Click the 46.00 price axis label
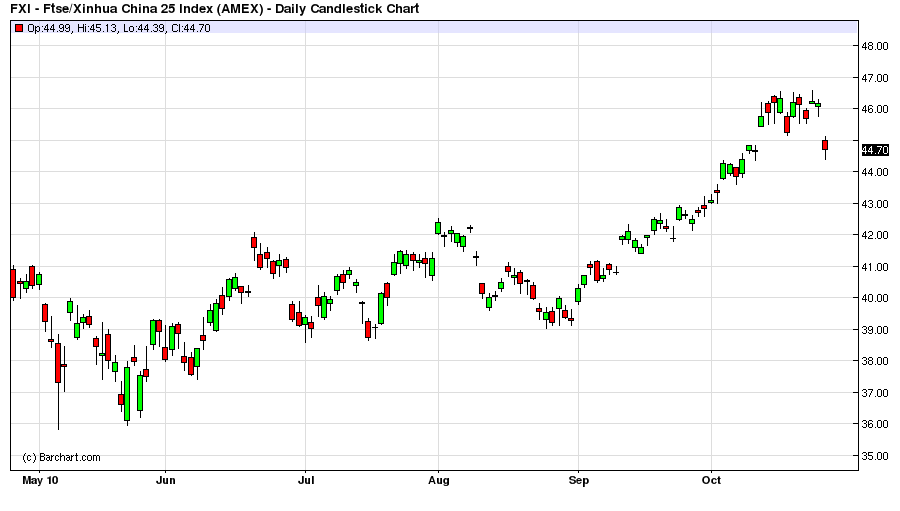 [875, 109]
